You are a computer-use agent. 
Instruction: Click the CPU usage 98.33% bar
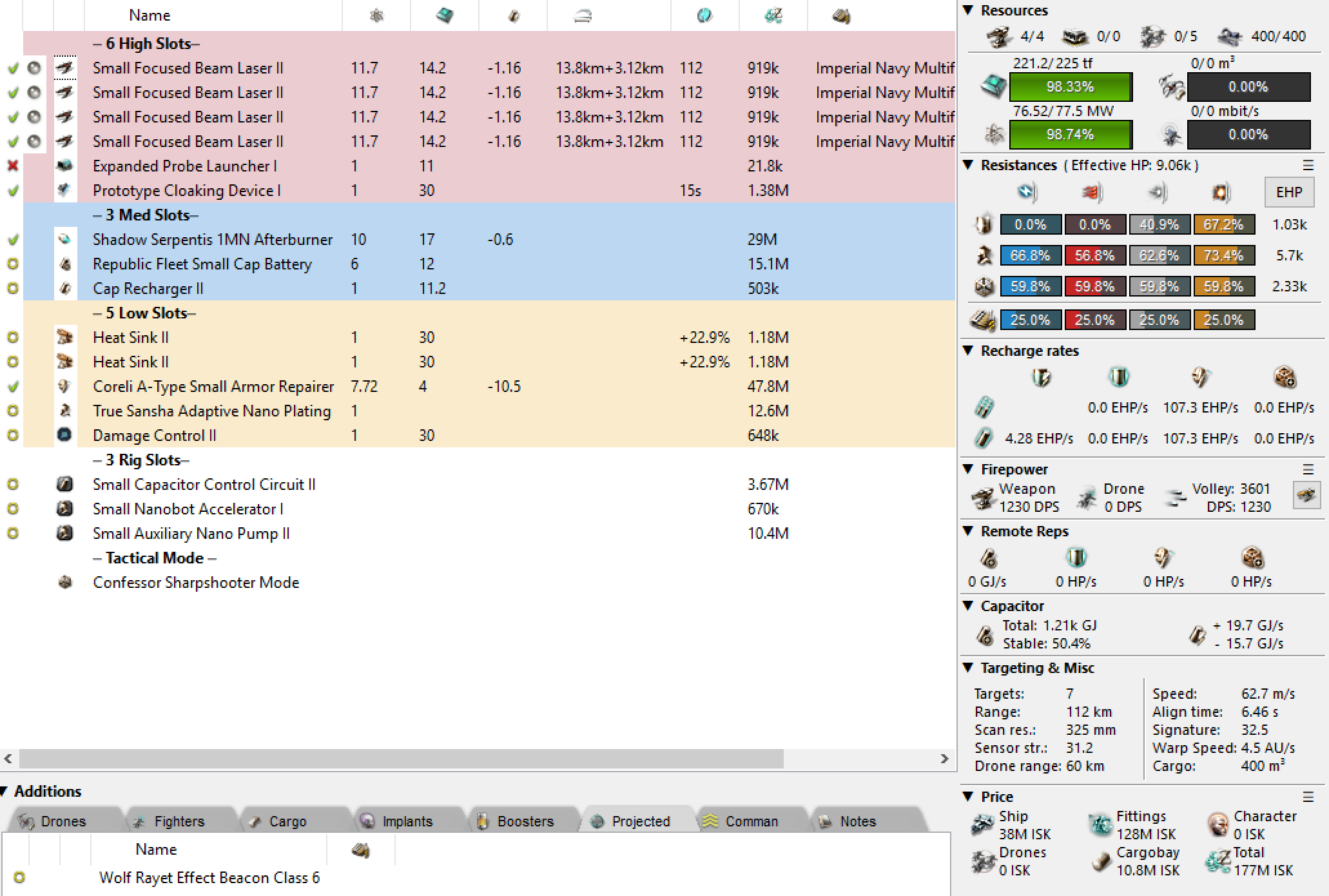[1070, 86]
